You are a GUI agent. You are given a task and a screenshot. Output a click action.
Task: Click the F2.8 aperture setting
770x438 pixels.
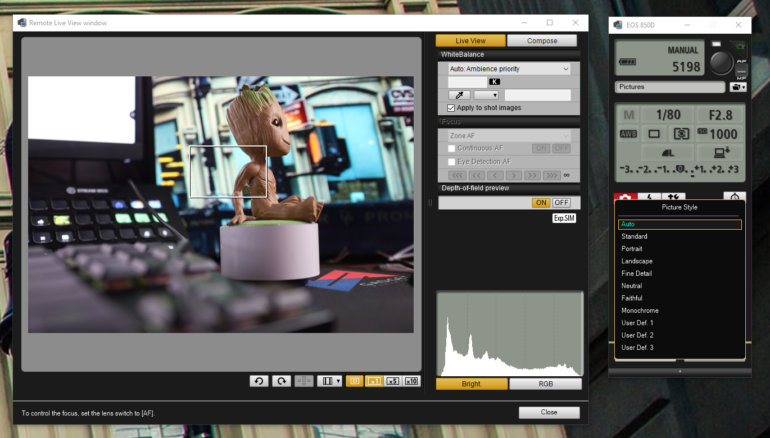720,115
